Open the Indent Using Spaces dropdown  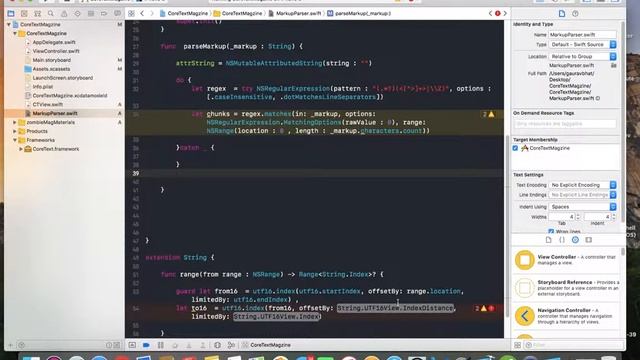(x=582, y=207)
